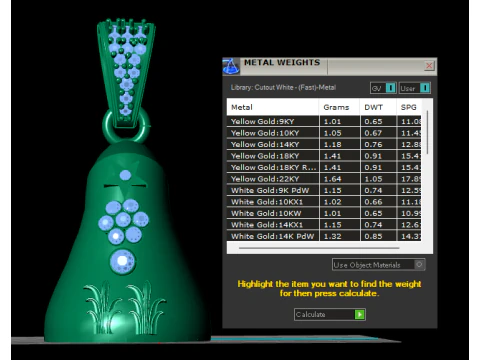
Task: Click the Calculate button
Action: [330, 314]
